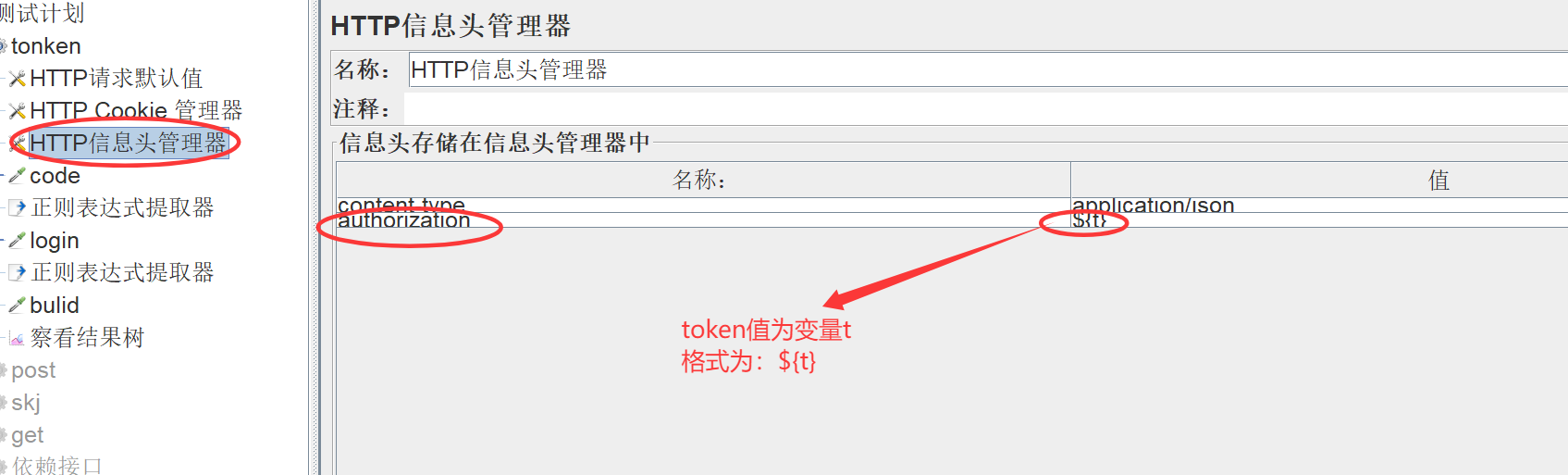Select the 依赖接口 thread group
Screen dimensions: 1568x475
pyautogui.click(x=56, y=465)
